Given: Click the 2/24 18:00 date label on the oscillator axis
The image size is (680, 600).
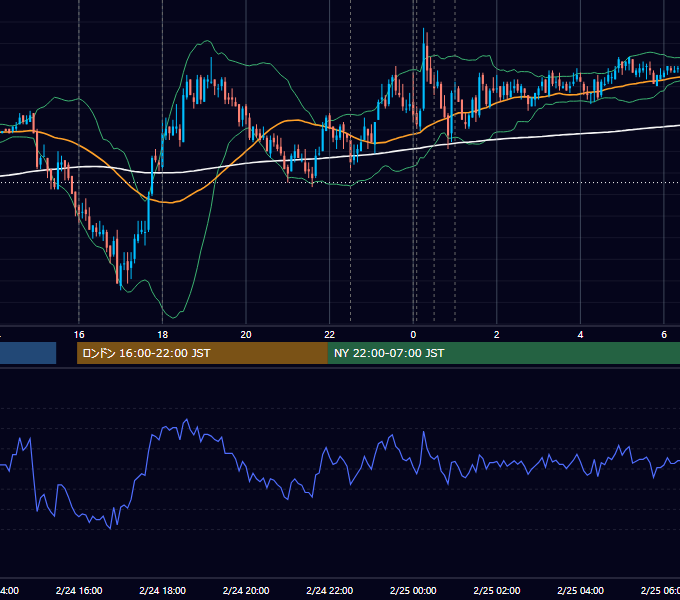Looking at the screenshot, I should 163,590.
